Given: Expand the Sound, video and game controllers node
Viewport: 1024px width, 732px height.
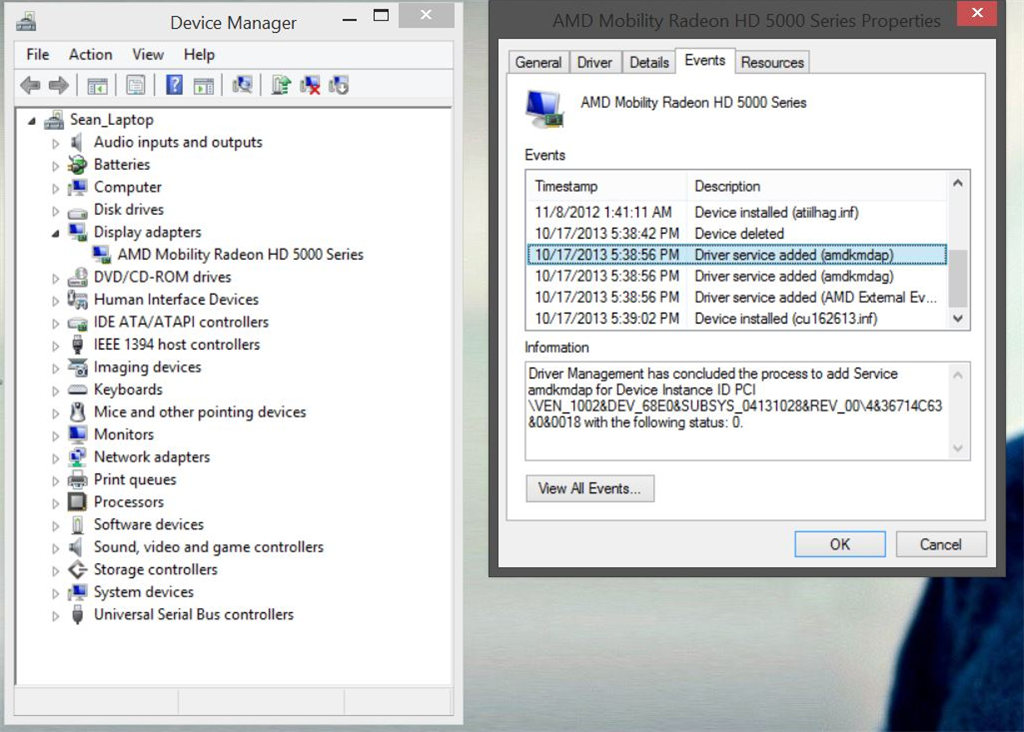Looking at the screenshot, I should [56, 548].
